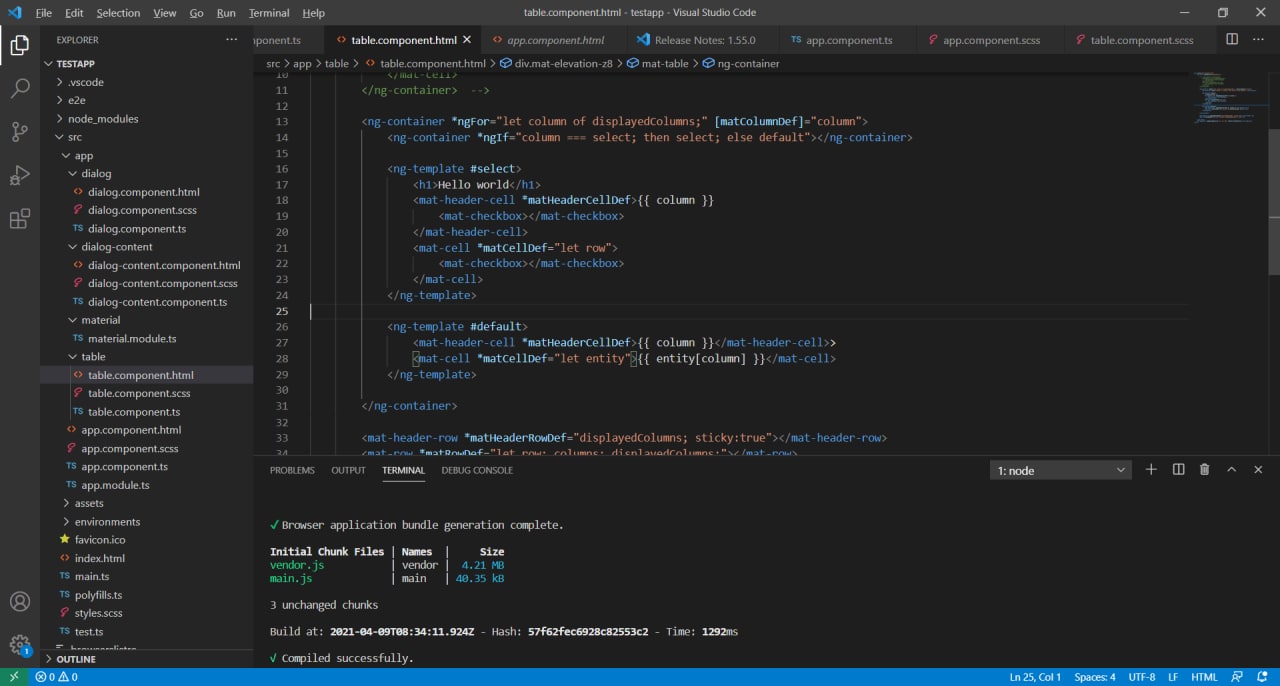1280x686 pixels.
Task: Click the Manage gear icon
Action: click(x=19, y=645)
